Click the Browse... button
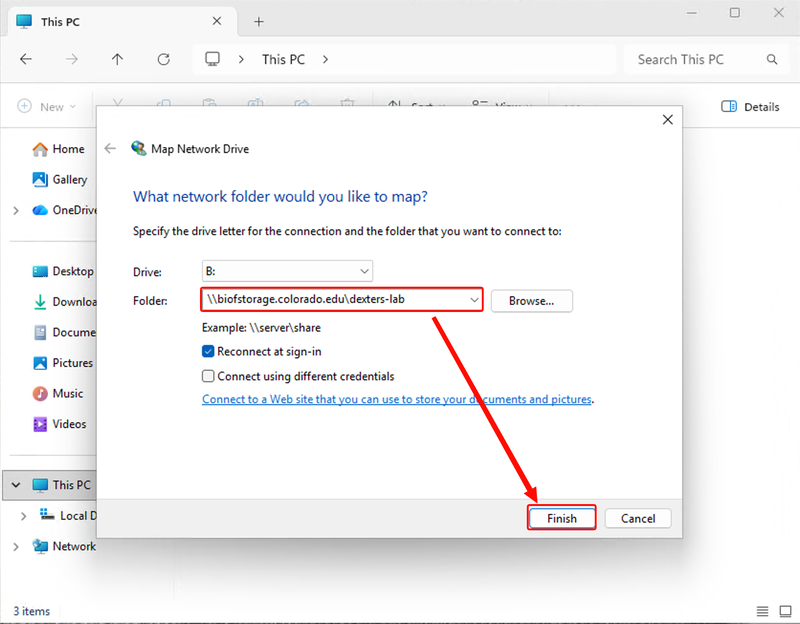 pyautogui.click(x=532, y=301)
